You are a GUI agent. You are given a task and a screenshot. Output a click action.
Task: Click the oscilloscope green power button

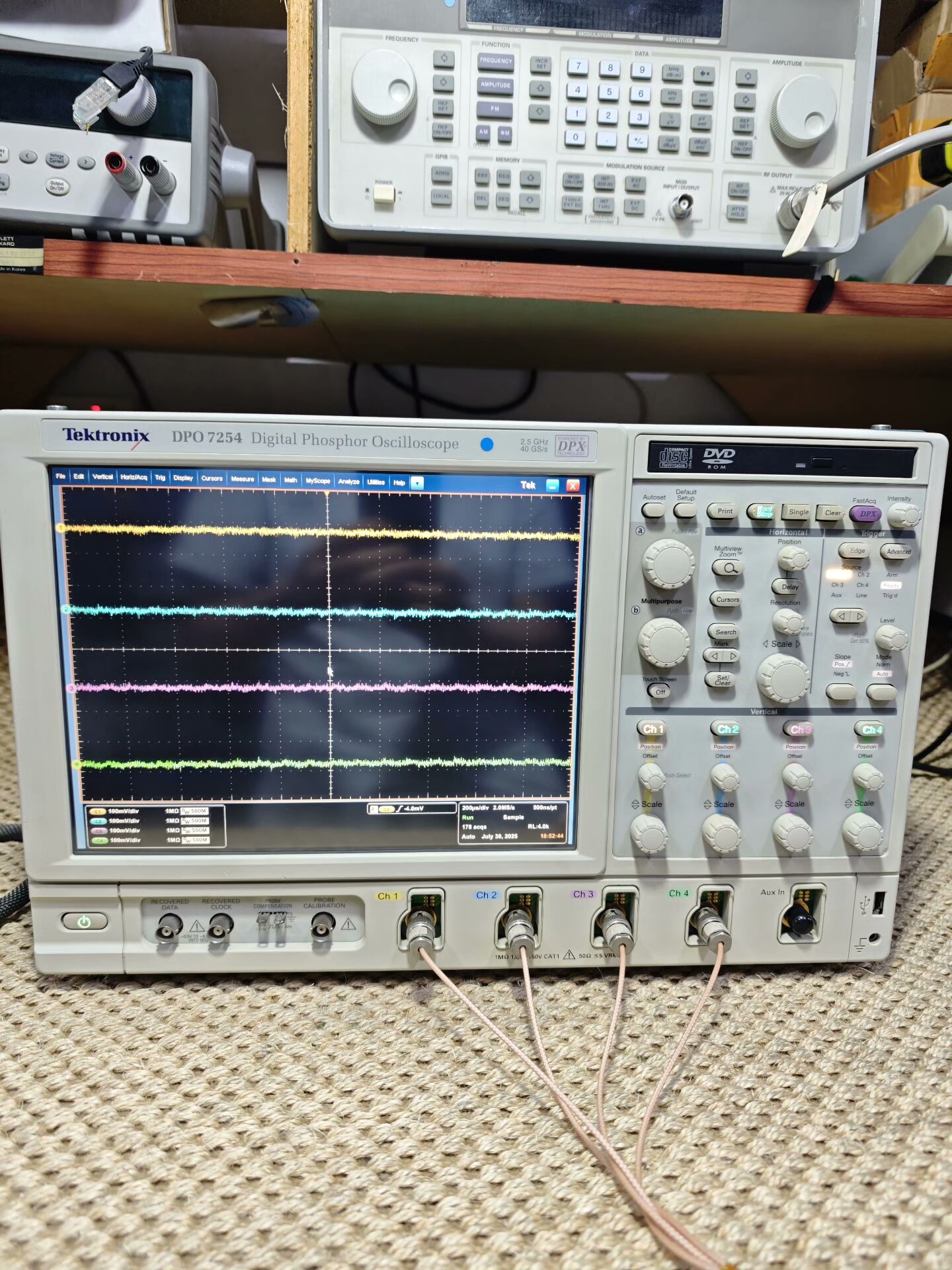point(85,921)
